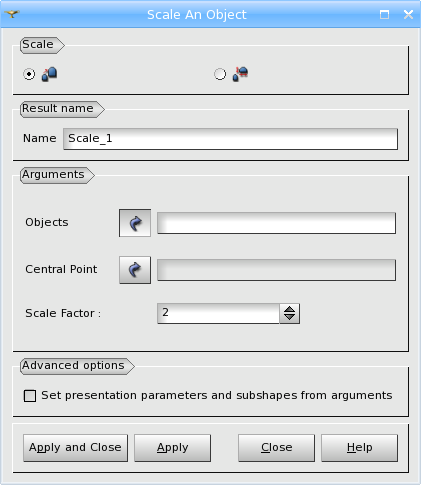Click the uniform scale shape icon

[x=49, y=74]
